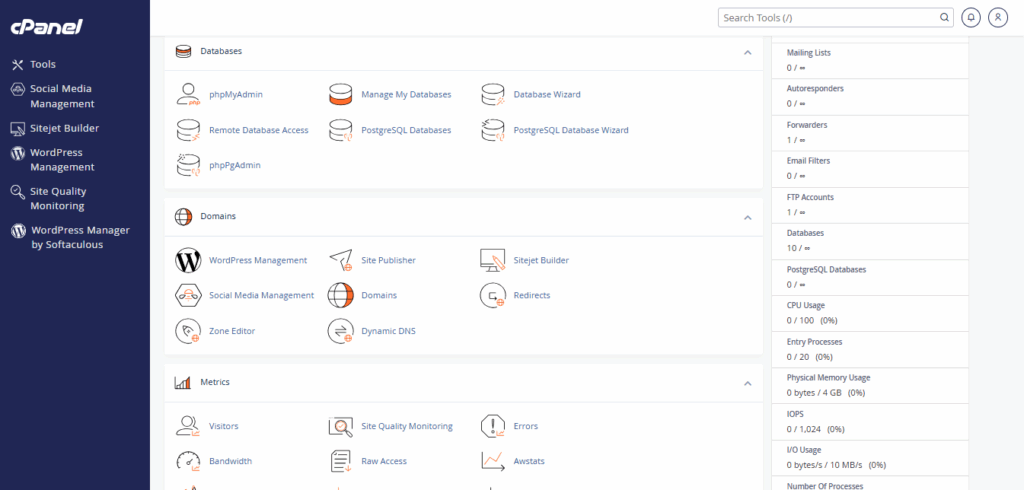Open the Zone Editor icon
The image size is (1024, 490).
click(188, 331)
